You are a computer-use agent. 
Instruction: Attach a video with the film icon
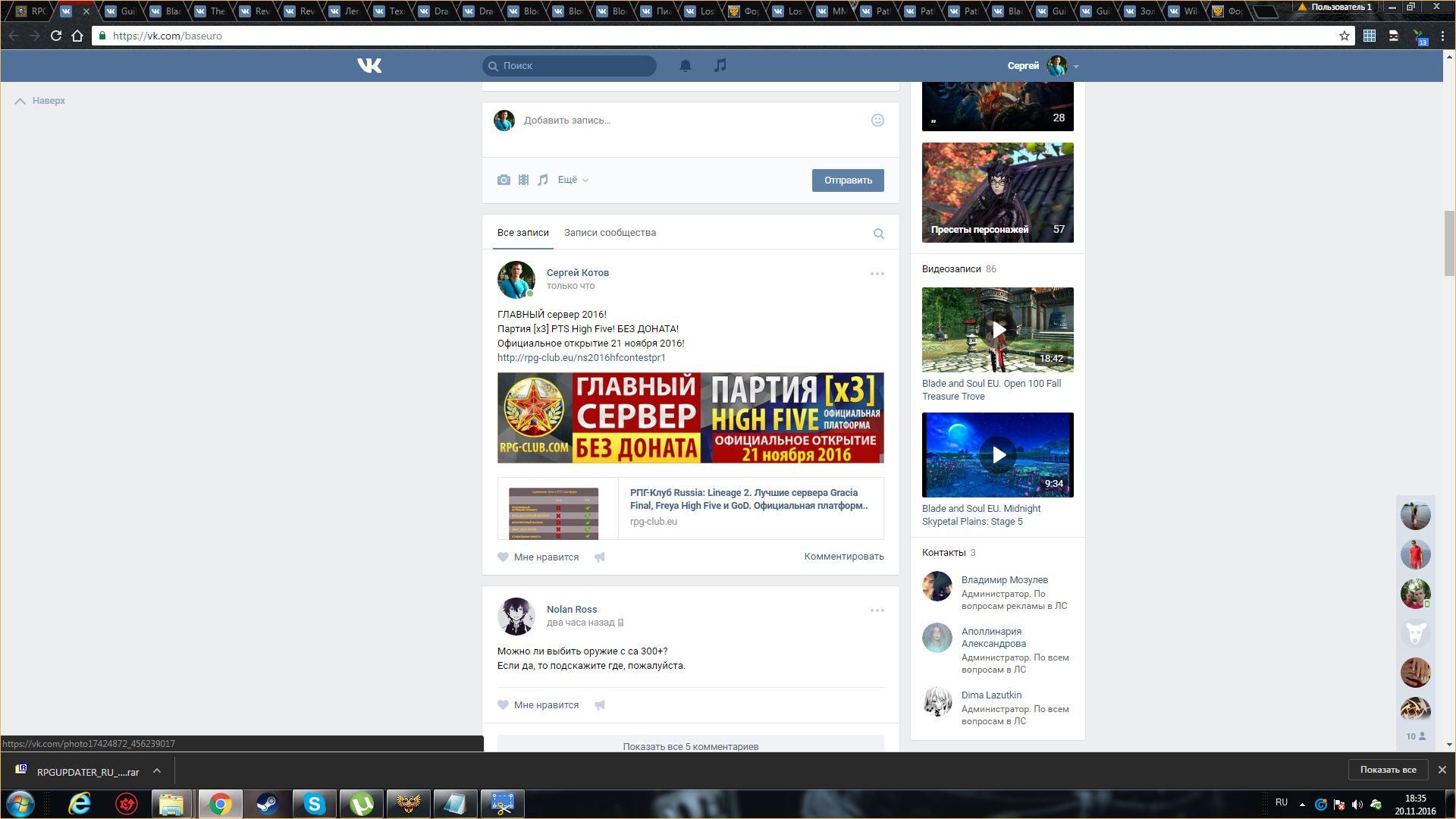(x=523, y=180)
